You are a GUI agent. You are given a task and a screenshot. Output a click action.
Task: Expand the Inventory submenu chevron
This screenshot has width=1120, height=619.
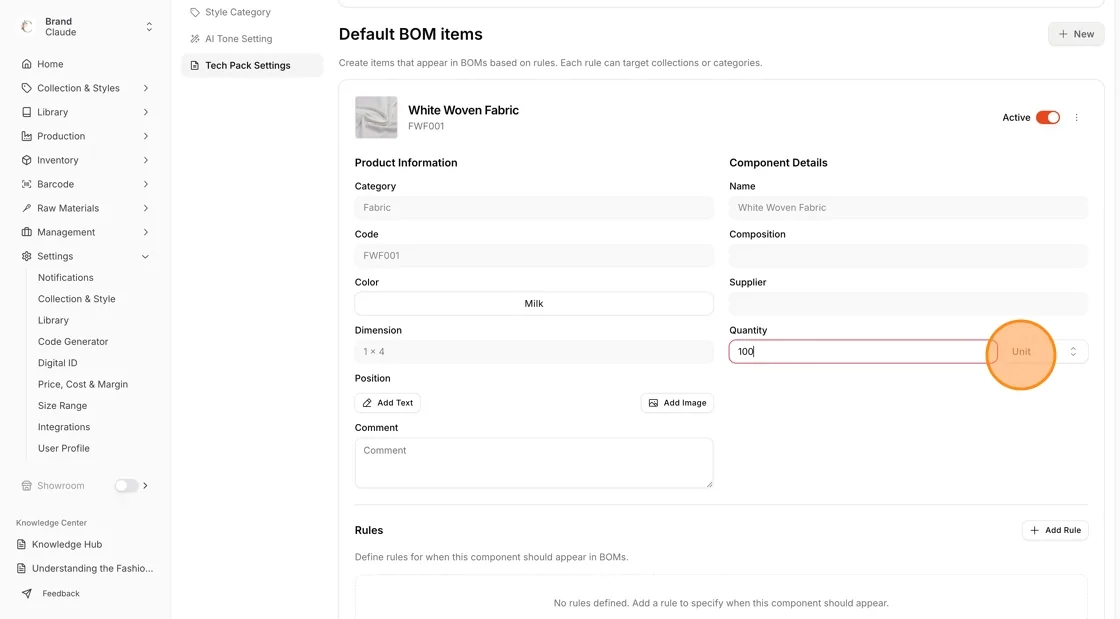pos(146,160)
